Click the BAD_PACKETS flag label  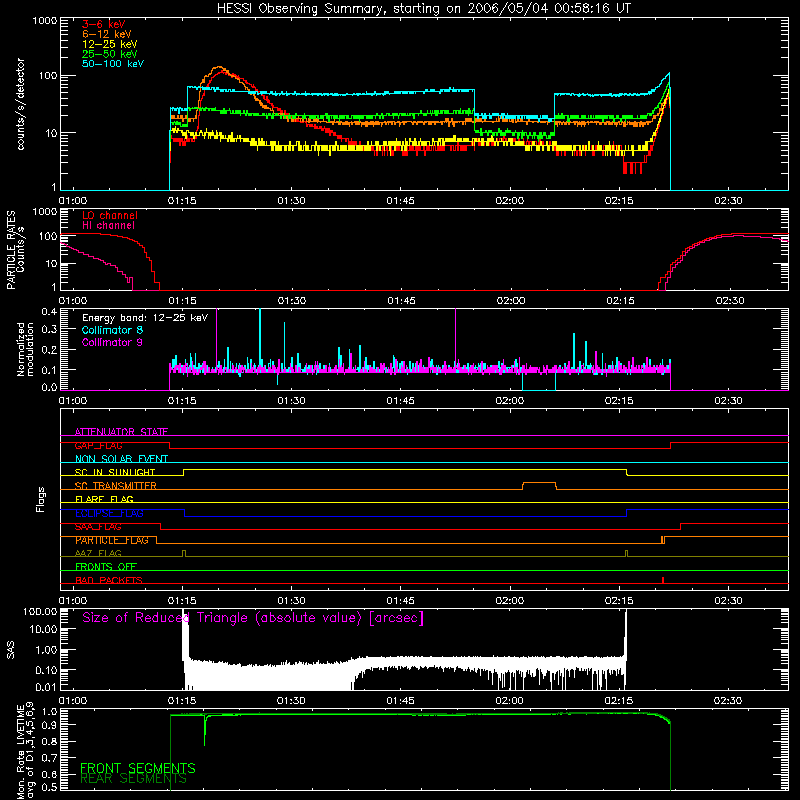[109, 580]
